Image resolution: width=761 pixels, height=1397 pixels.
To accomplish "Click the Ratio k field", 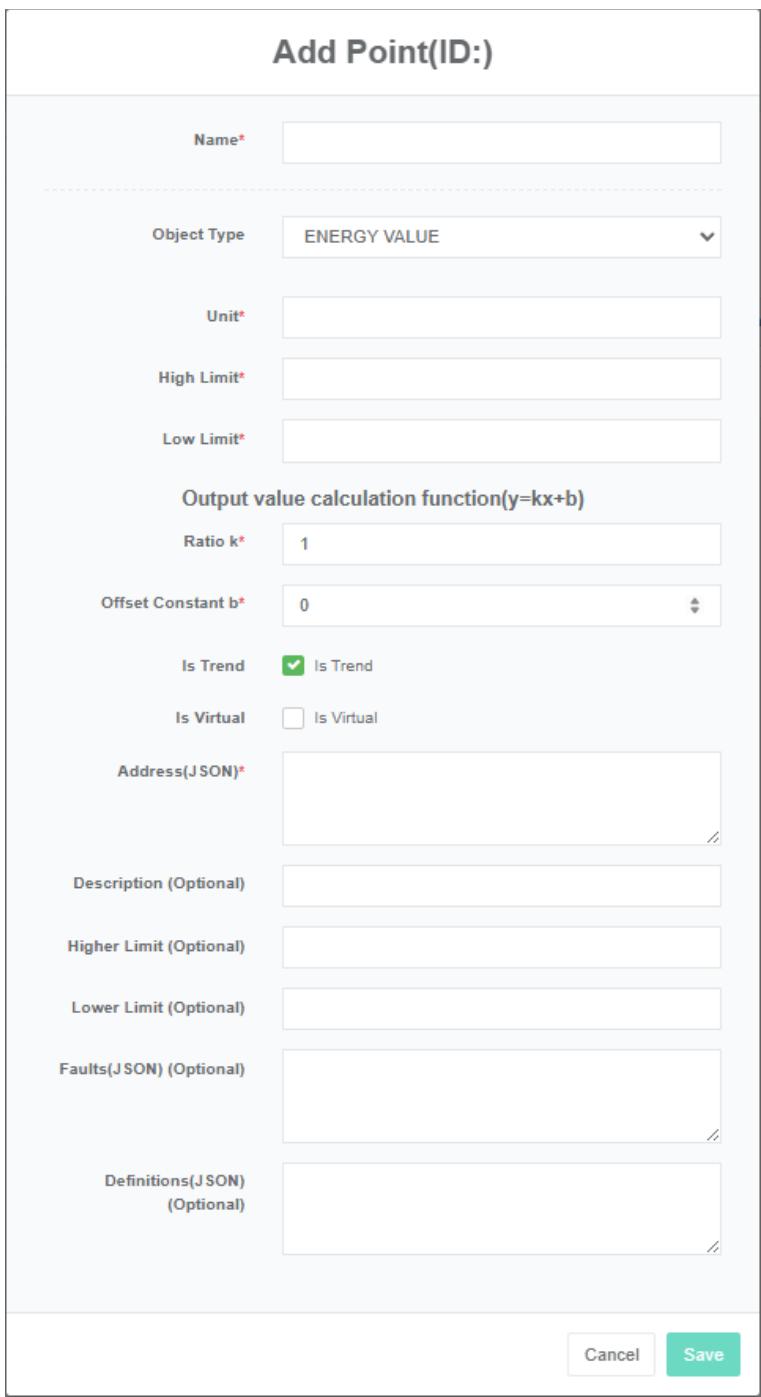I will click(501, 544).
